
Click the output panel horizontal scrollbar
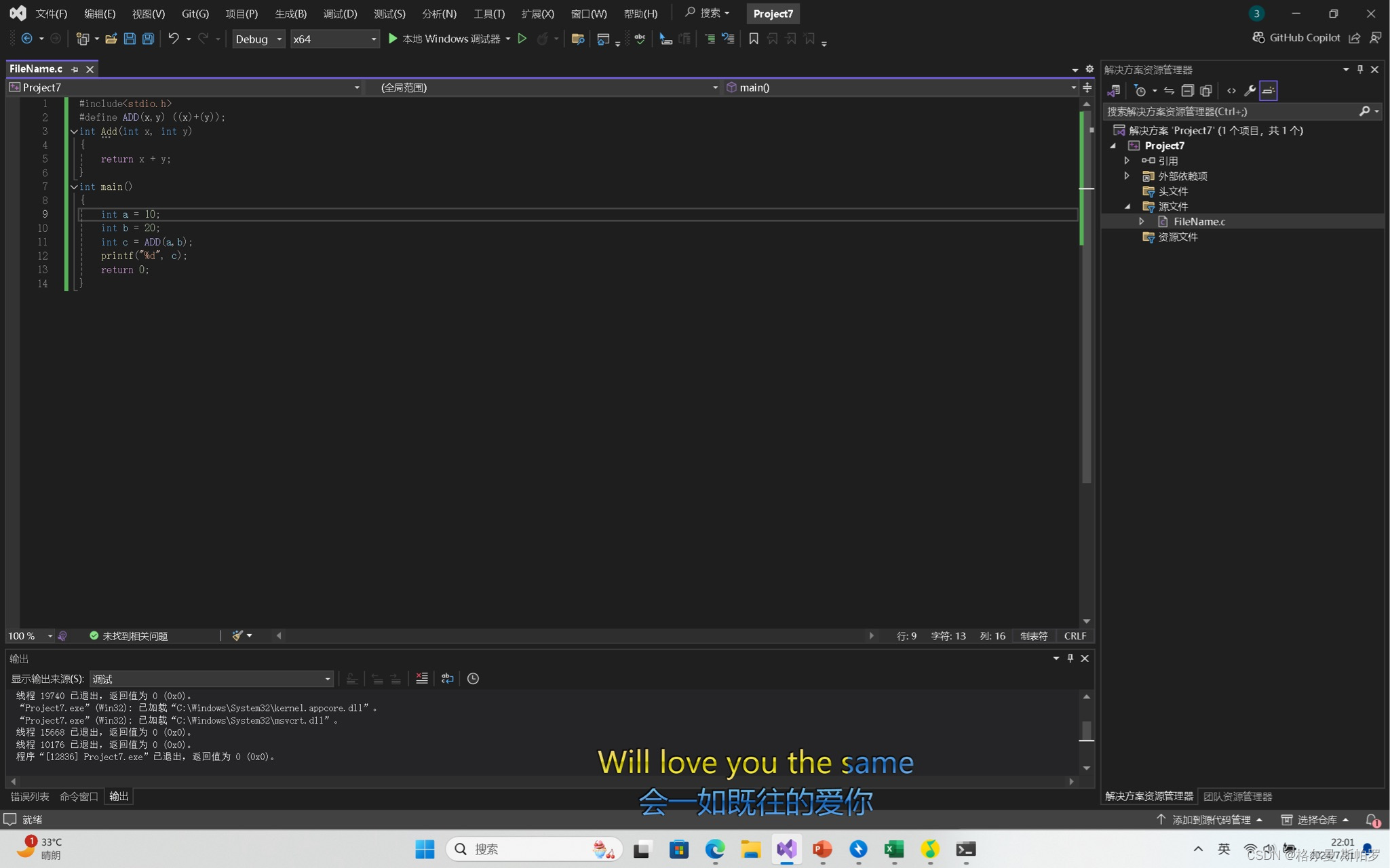click(x=541, y=781)
